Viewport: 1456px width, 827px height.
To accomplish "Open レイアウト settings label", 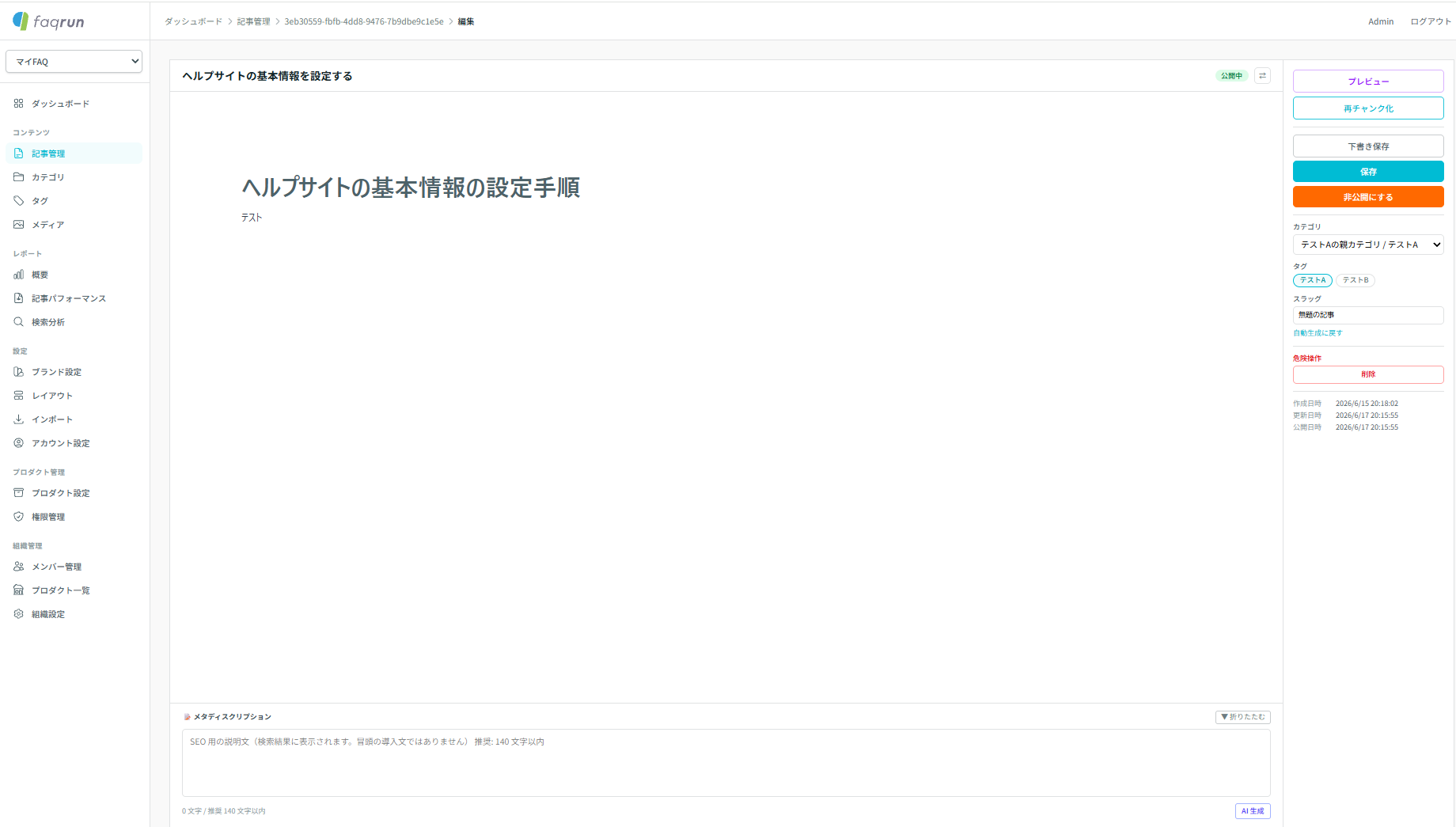I will tap(52, 396).
